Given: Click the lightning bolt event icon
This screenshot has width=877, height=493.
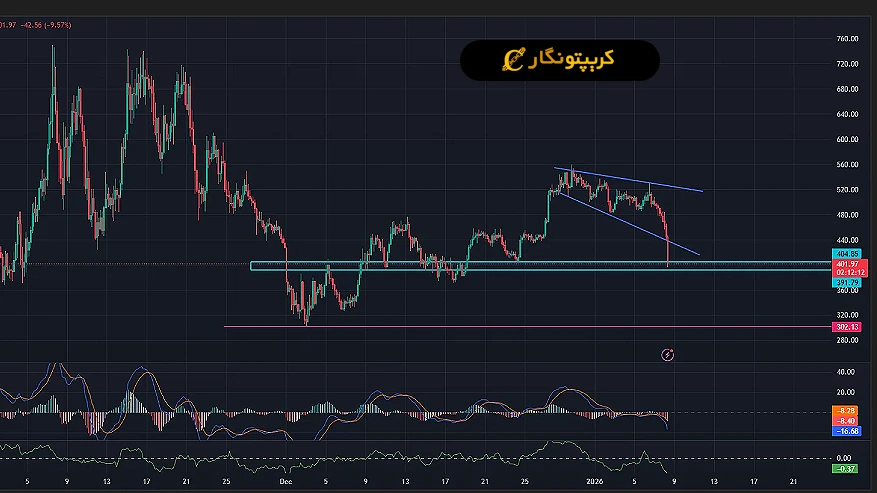Looking at the screenshot, I should (668, 354).
